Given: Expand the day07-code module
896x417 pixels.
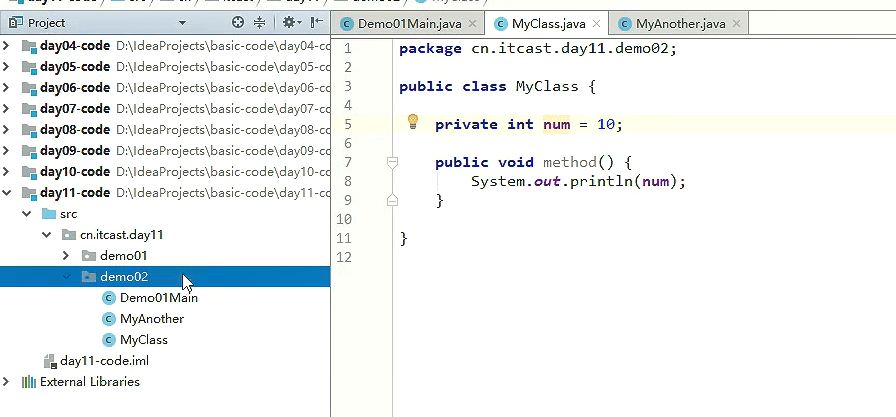Looking at the screenshot, I should click(x=6, y=109).
